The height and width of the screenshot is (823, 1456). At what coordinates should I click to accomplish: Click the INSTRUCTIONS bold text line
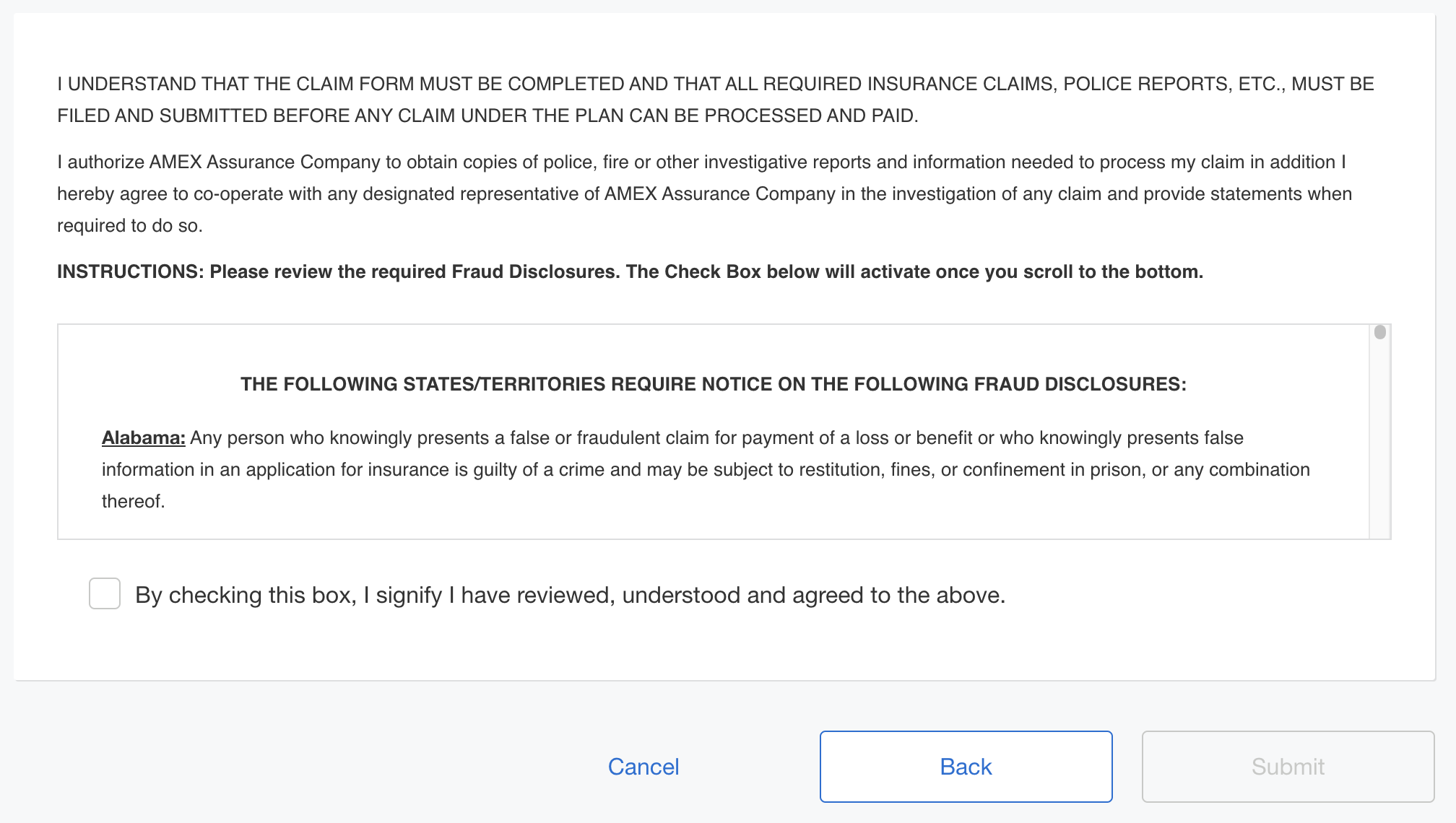pyautogui.click(x=629, y=272)
